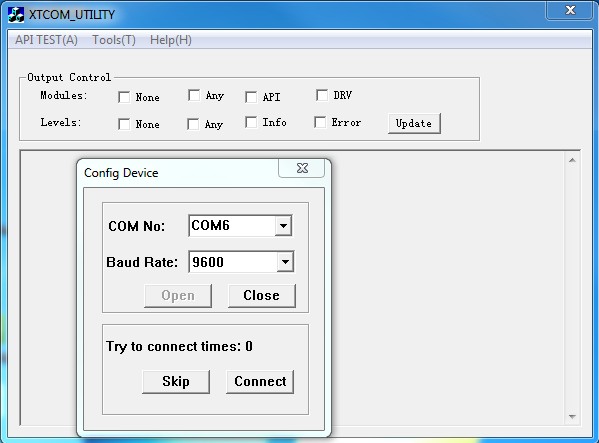This screenshot has height=443, width=599.
Task: Tick the Levels Info checkbox
Action: click(x=251, y=122)
